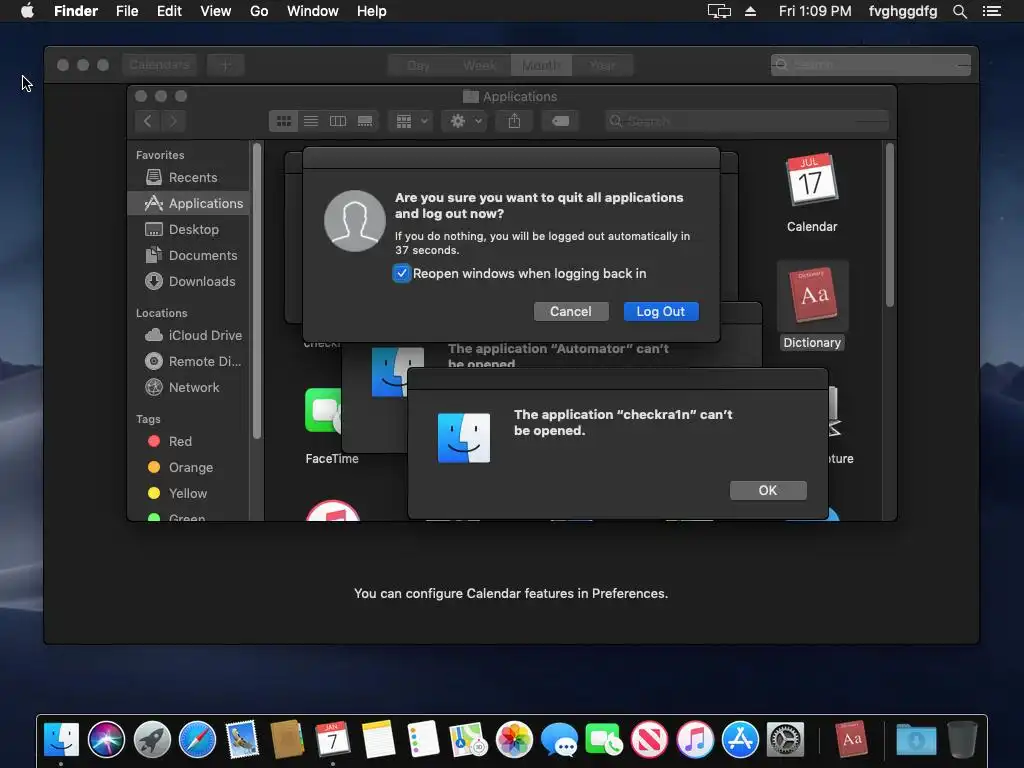Click the Finder window search field
Image resolution: width=1024 pixels, height=768 pixels.
[x=747, y=121]
